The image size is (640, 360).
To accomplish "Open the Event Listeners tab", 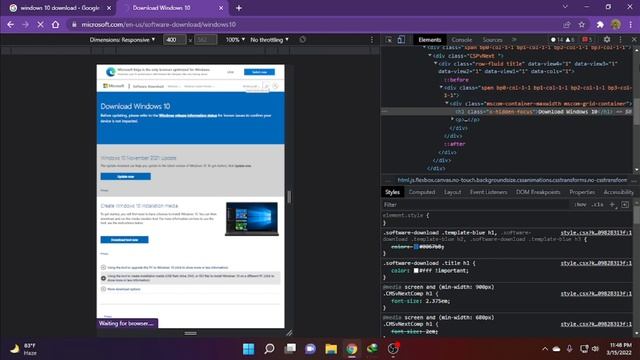I will pos(488,192).
